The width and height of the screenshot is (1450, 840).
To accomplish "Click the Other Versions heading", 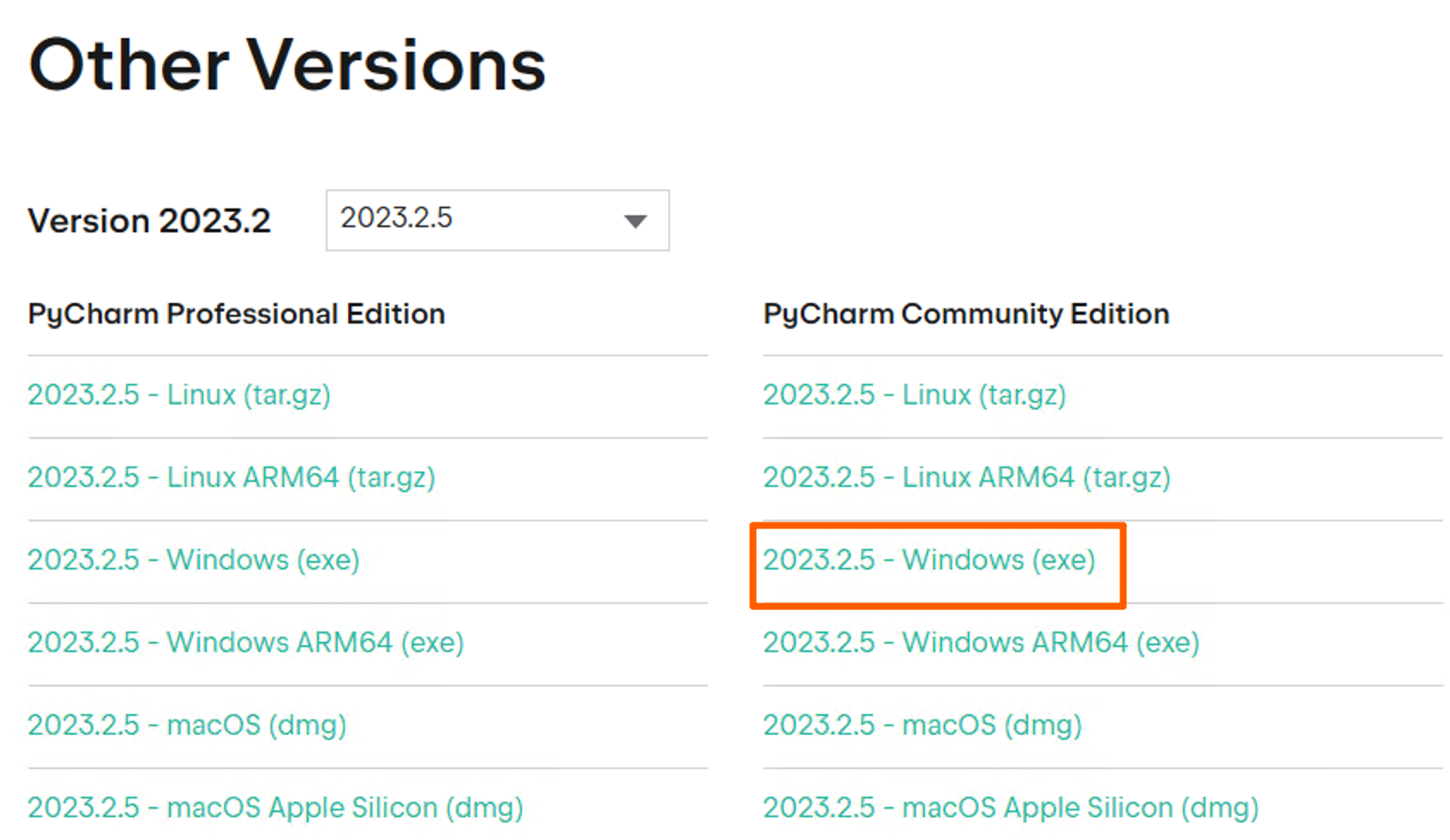I will click(x=288, y=65).
